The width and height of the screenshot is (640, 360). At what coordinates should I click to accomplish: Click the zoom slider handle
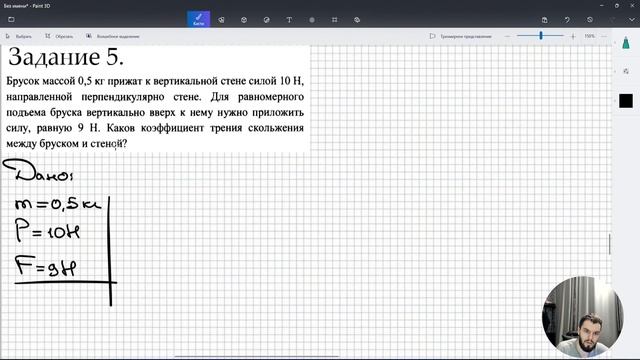(541, 36)
